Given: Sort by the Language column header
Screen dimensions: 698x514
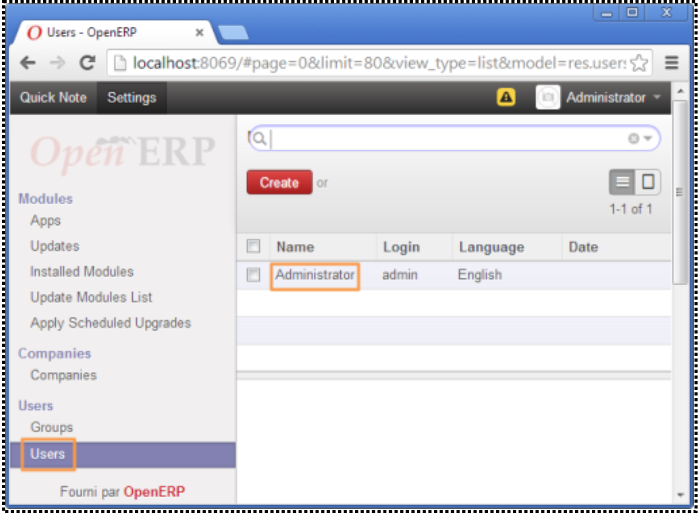Looking at the screenshot, I should [491, 247].
